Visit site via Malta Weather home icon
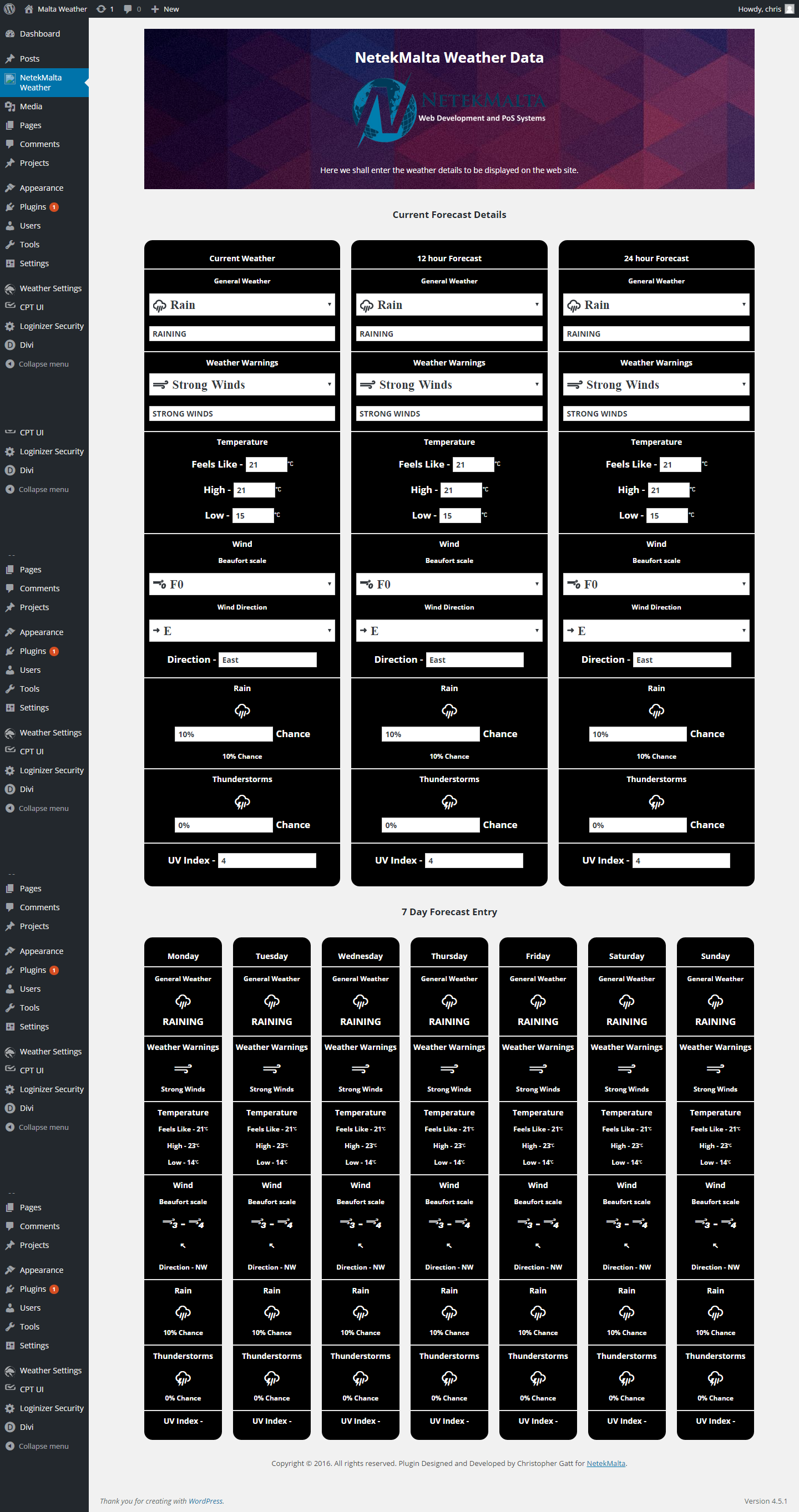The width and height of the screenshot is (799, 1512). 55,9
